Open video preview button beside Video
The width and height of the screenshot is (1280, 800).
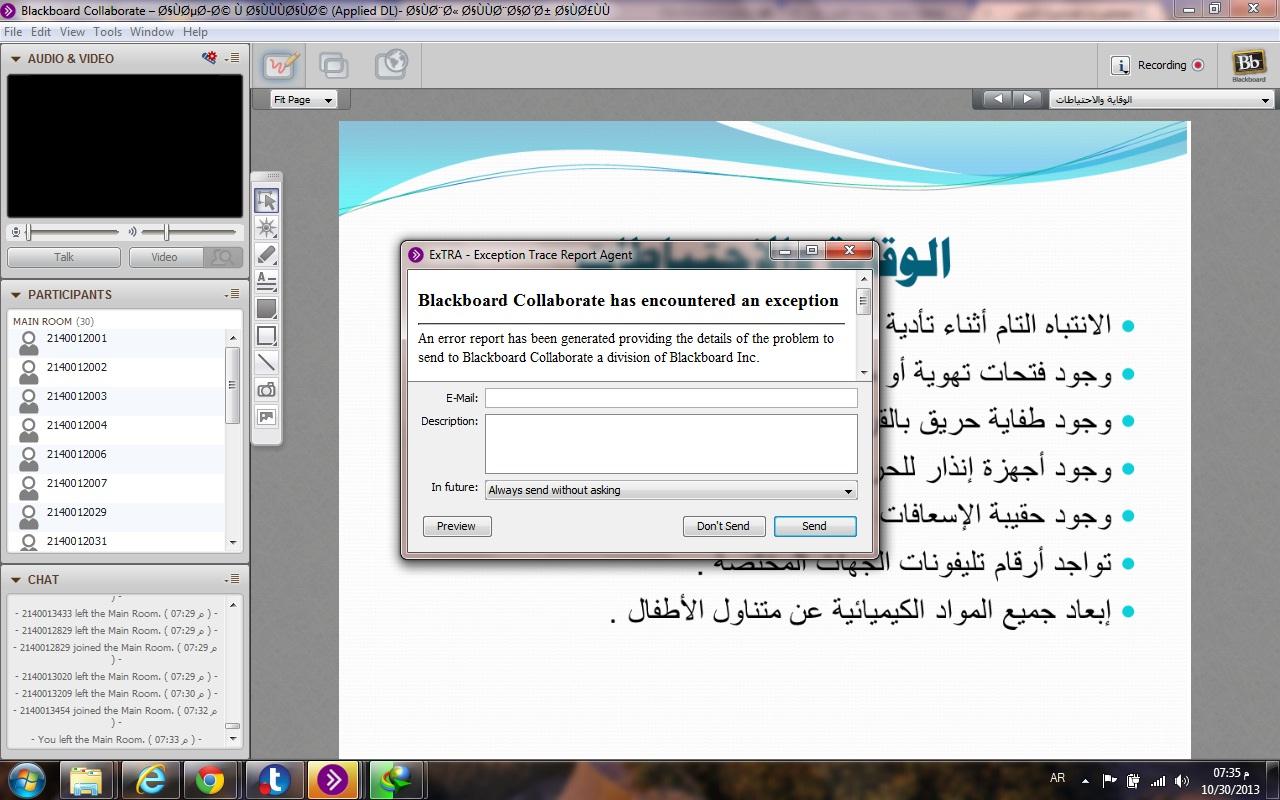[223, 257]
